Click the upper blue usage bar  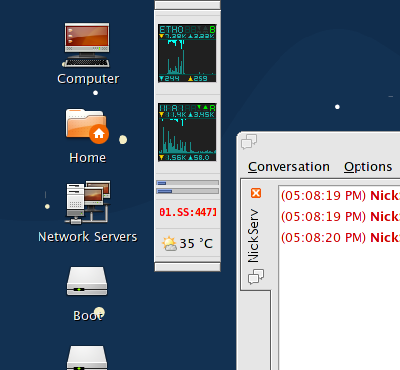click(x=188, y=183)
